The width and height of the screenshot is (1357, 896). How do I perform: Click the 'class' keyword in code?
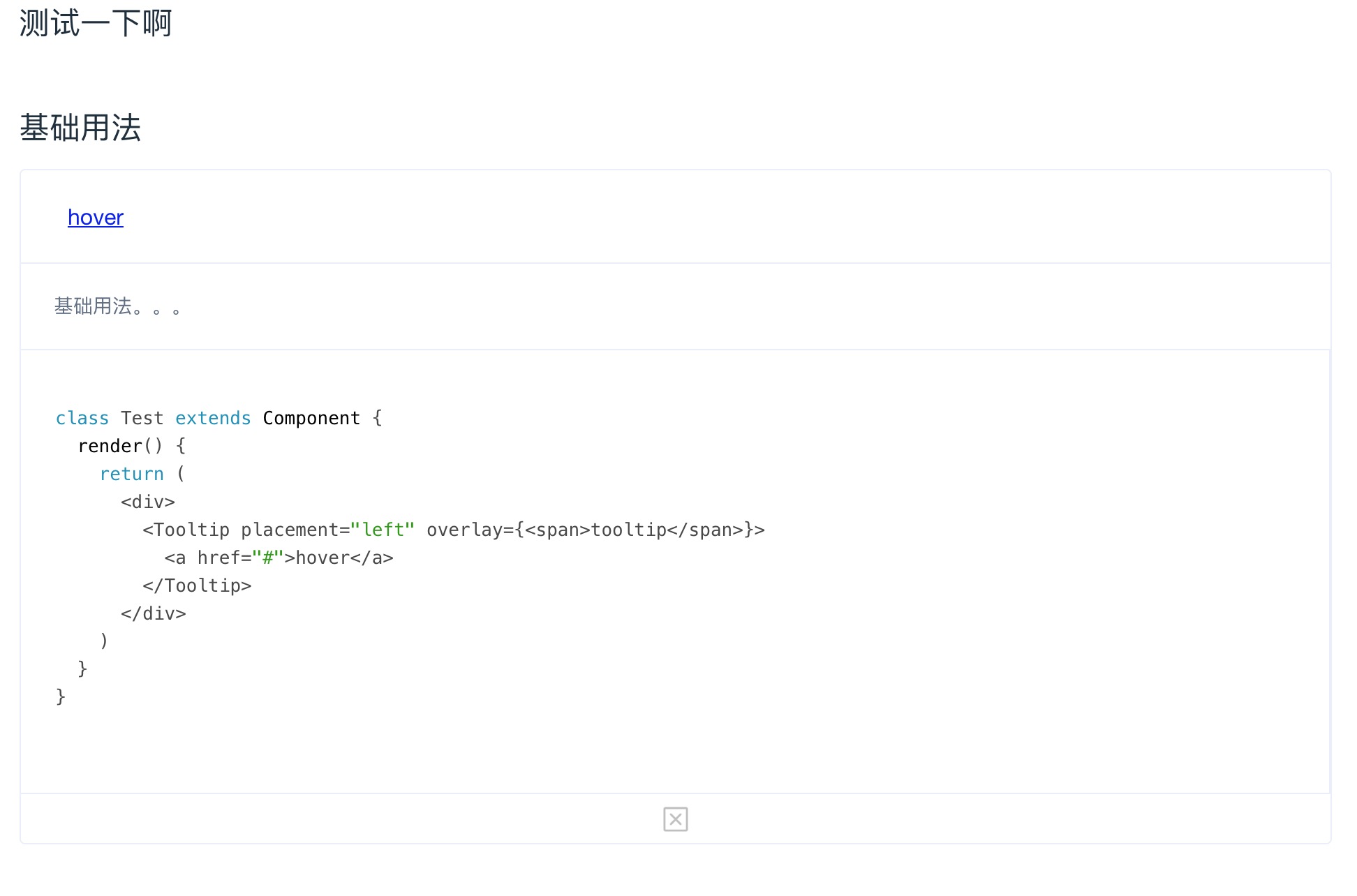pos(82,418)
